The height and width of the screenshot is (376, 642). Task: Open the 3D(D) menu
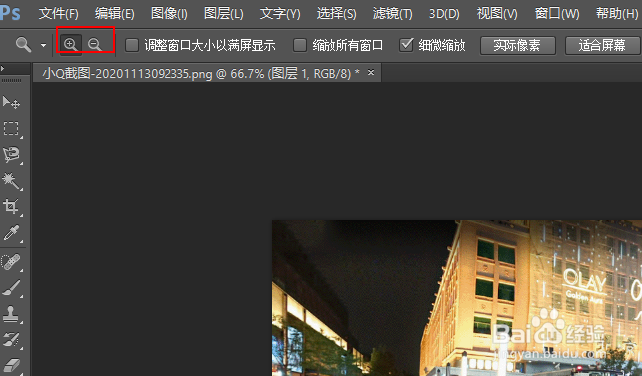(444, 14)
